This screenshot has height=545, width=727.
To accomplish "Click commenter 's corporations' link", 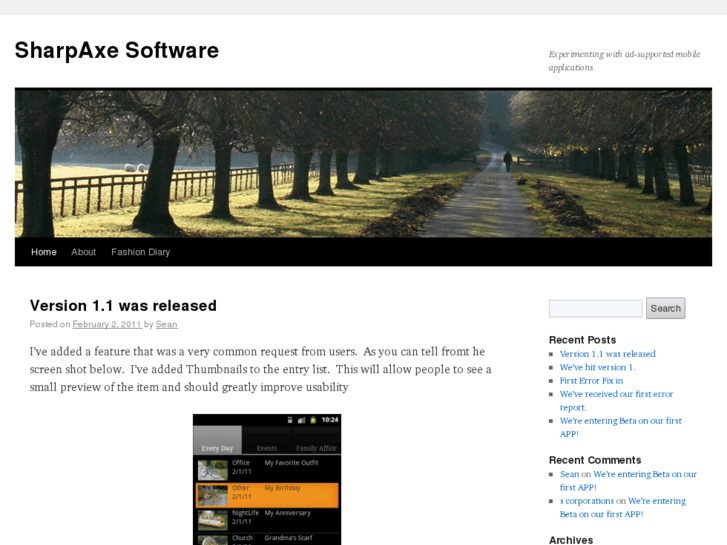I will tap(587, 501).
